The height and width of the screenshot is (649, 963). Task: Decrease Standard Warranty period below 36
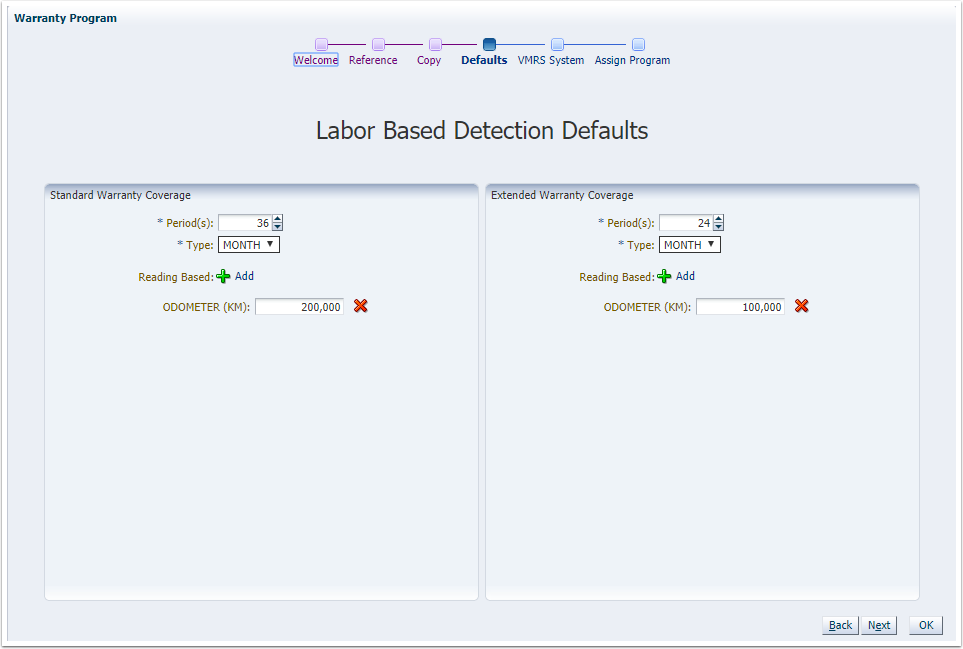278,227
